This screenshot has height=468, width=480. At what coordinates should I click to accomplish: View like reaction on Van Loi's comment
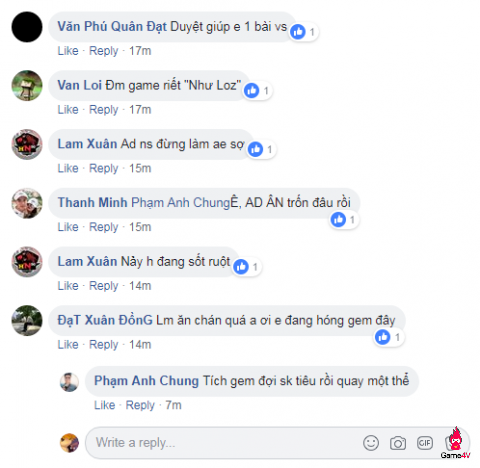click(x=257, y=91)
